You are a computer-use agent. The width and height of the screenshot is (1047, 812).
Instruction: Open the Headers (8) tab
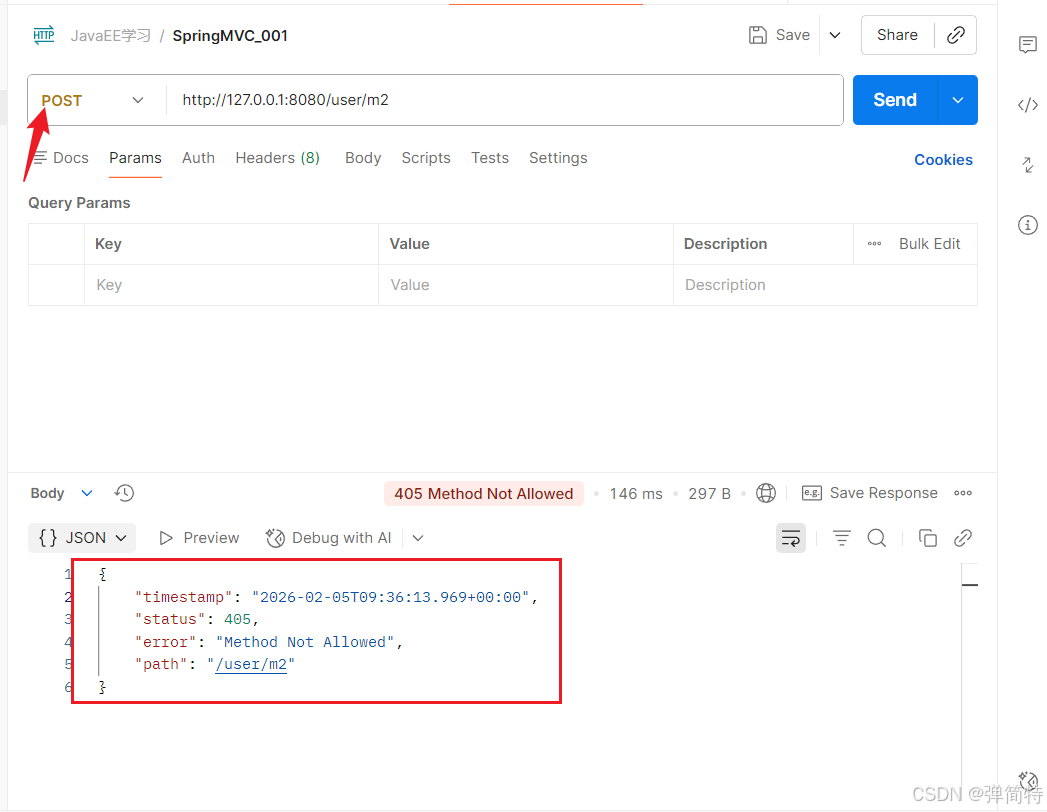278,158
